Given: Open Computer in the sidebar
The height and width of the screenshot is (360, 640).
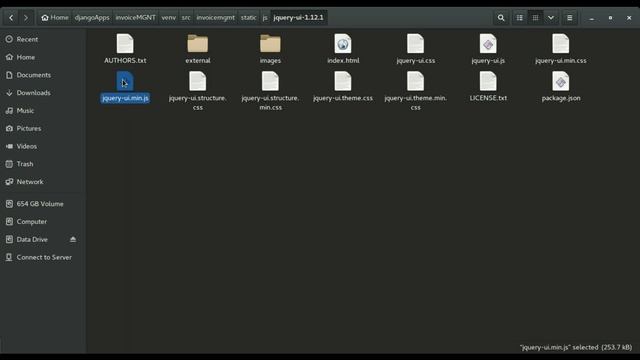Looking at the screenshot, I should click(x=42, y=222).
